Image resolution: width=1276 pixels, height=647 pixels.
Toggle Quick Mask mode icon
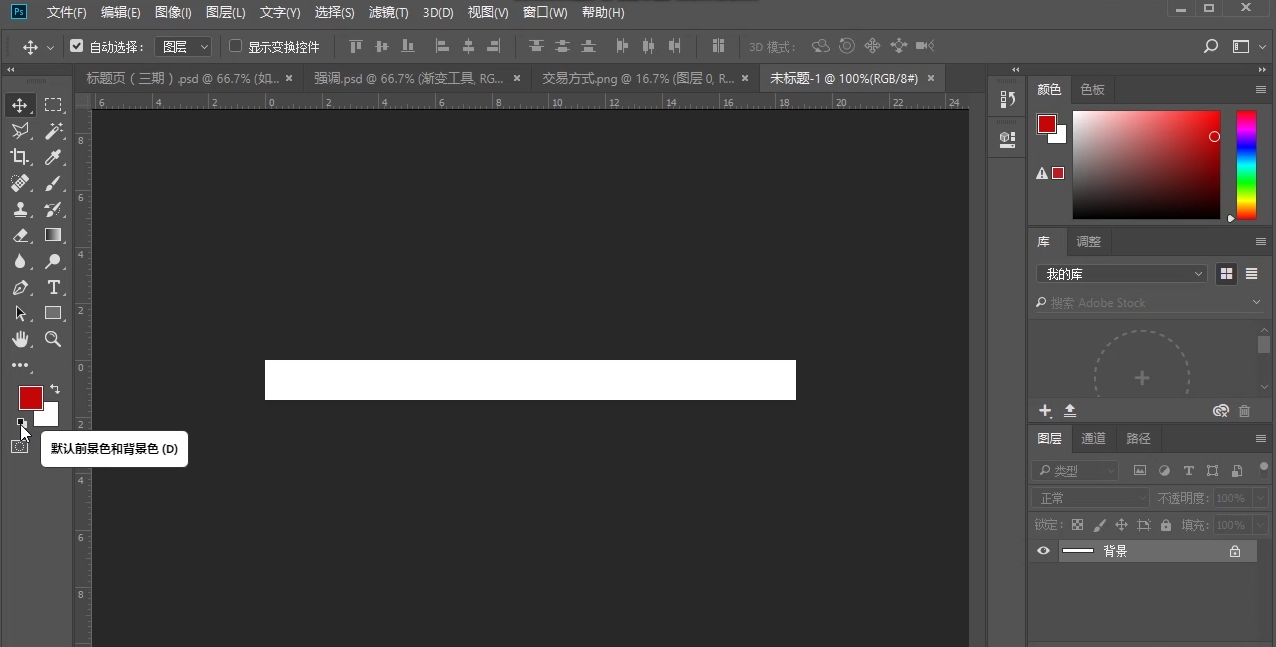coord(19,446)
